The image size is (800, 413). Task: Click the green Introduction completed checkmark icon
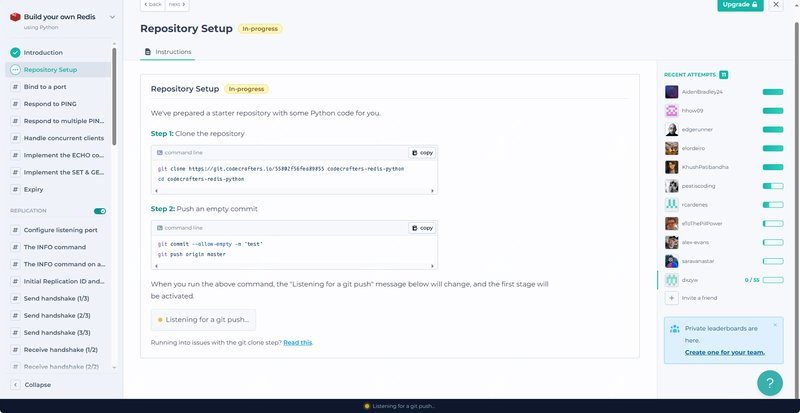(x=15, y=52)
